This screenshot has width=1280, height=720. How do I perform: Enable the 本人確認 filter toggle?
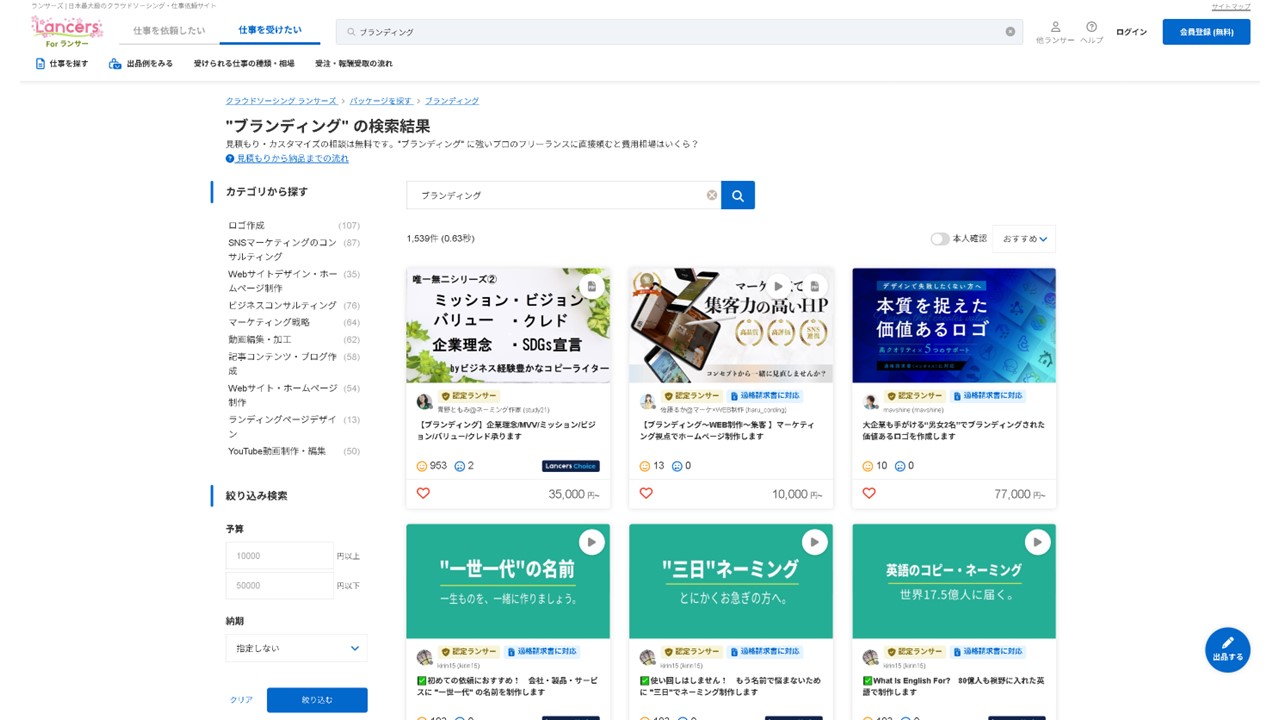click(x=939, y=239)
